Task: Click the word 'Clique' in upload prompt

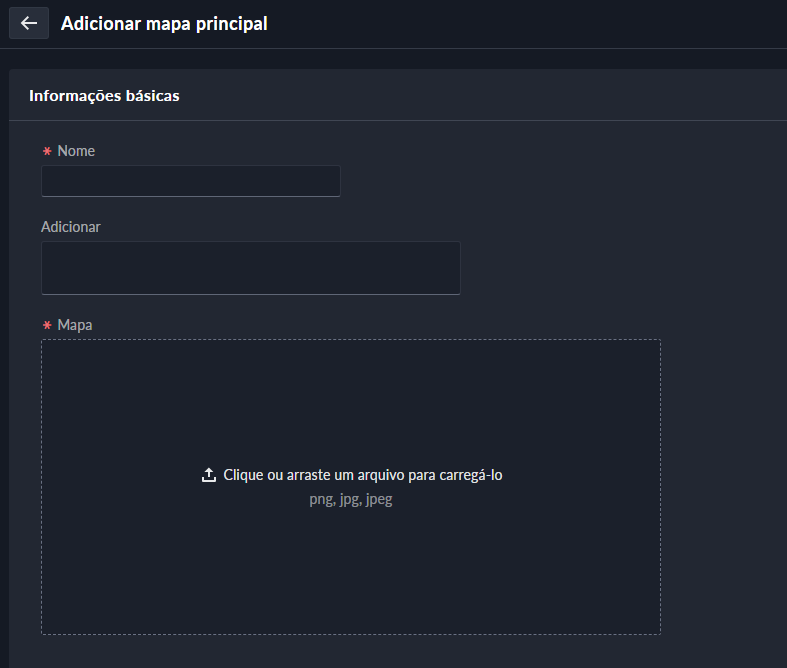Action: 244,475
